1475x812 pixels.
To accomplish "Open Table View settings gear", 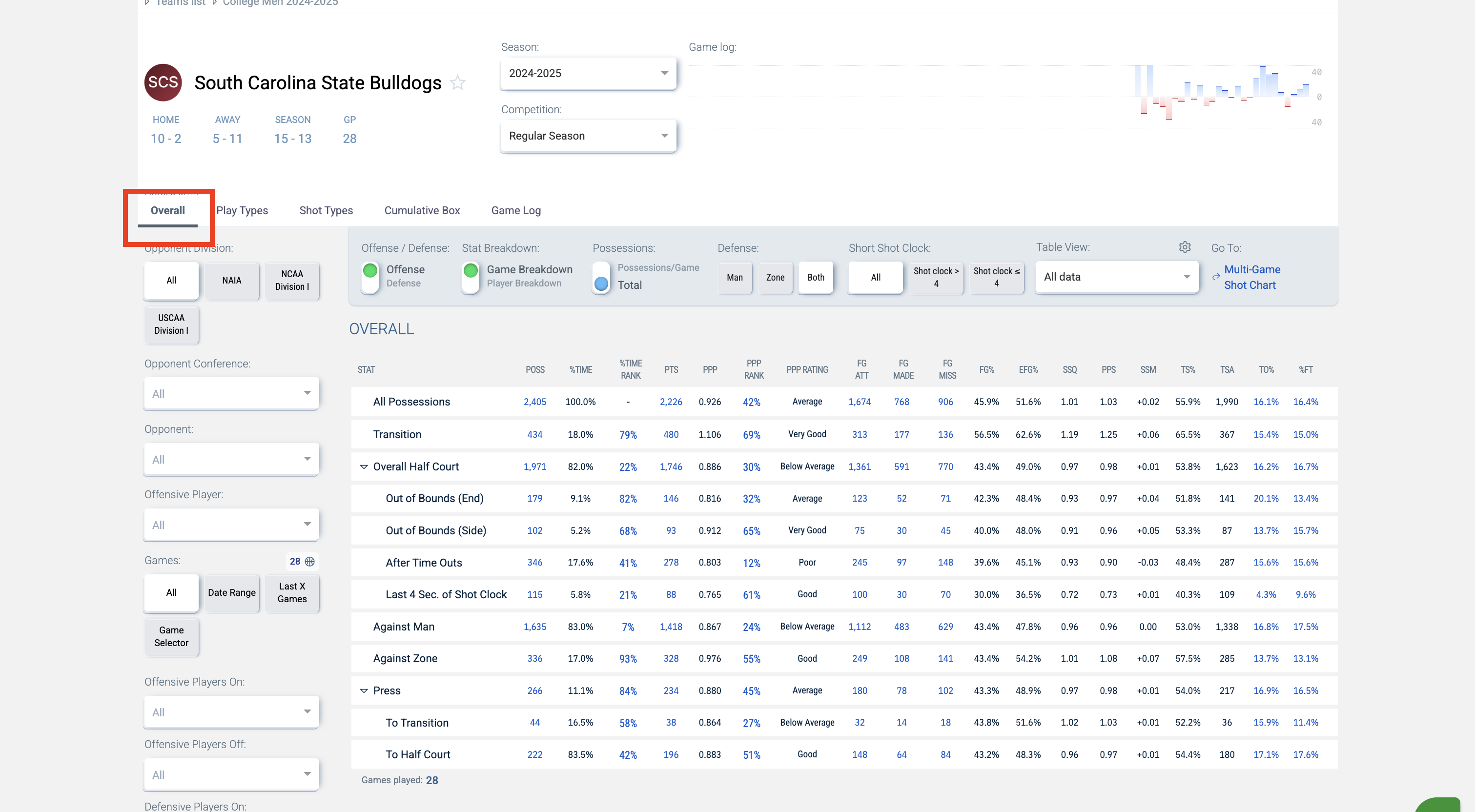I will [1185, 247].
